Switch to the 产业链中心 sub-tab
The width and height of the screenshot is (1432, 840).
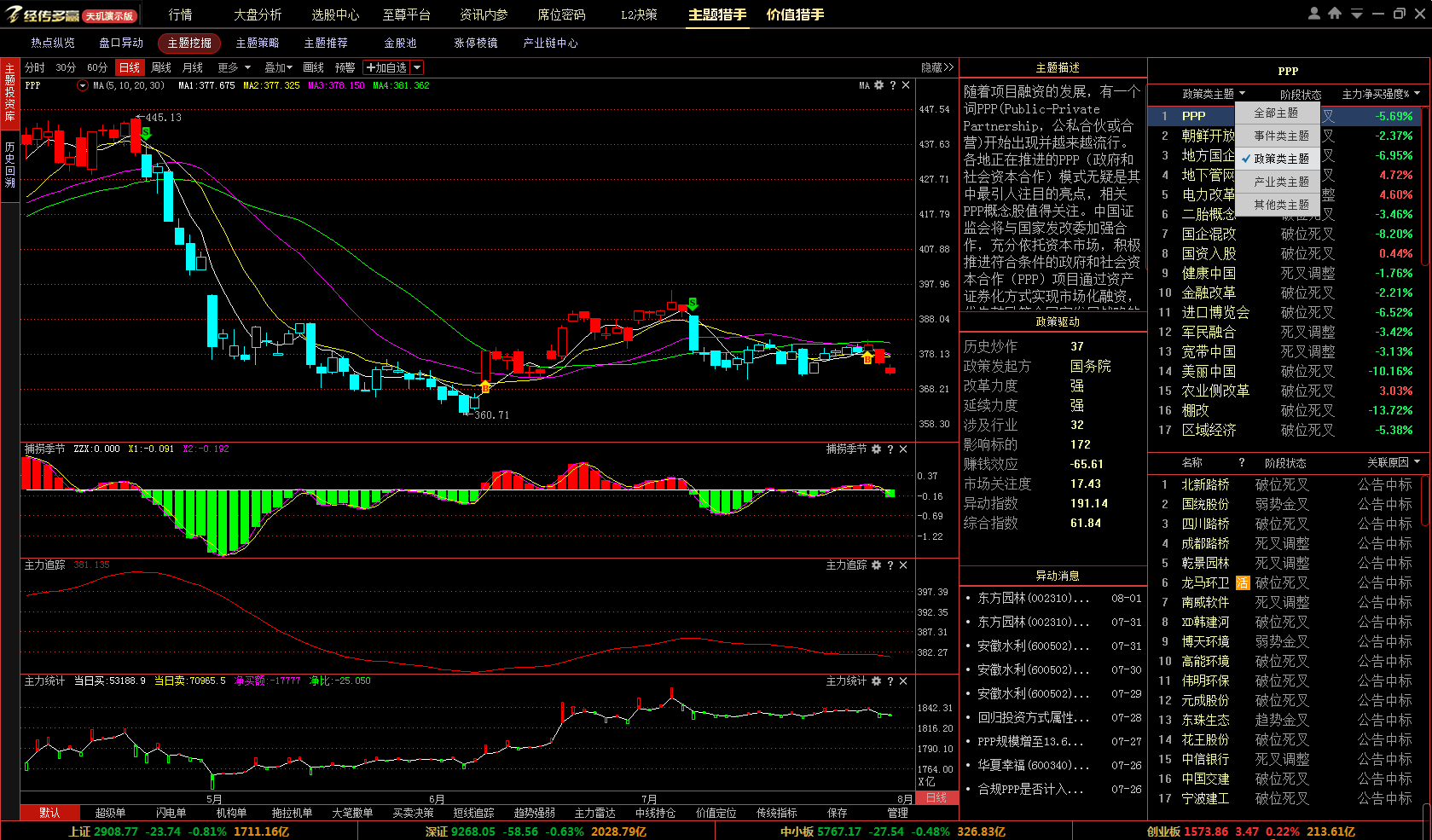[550, 43]
